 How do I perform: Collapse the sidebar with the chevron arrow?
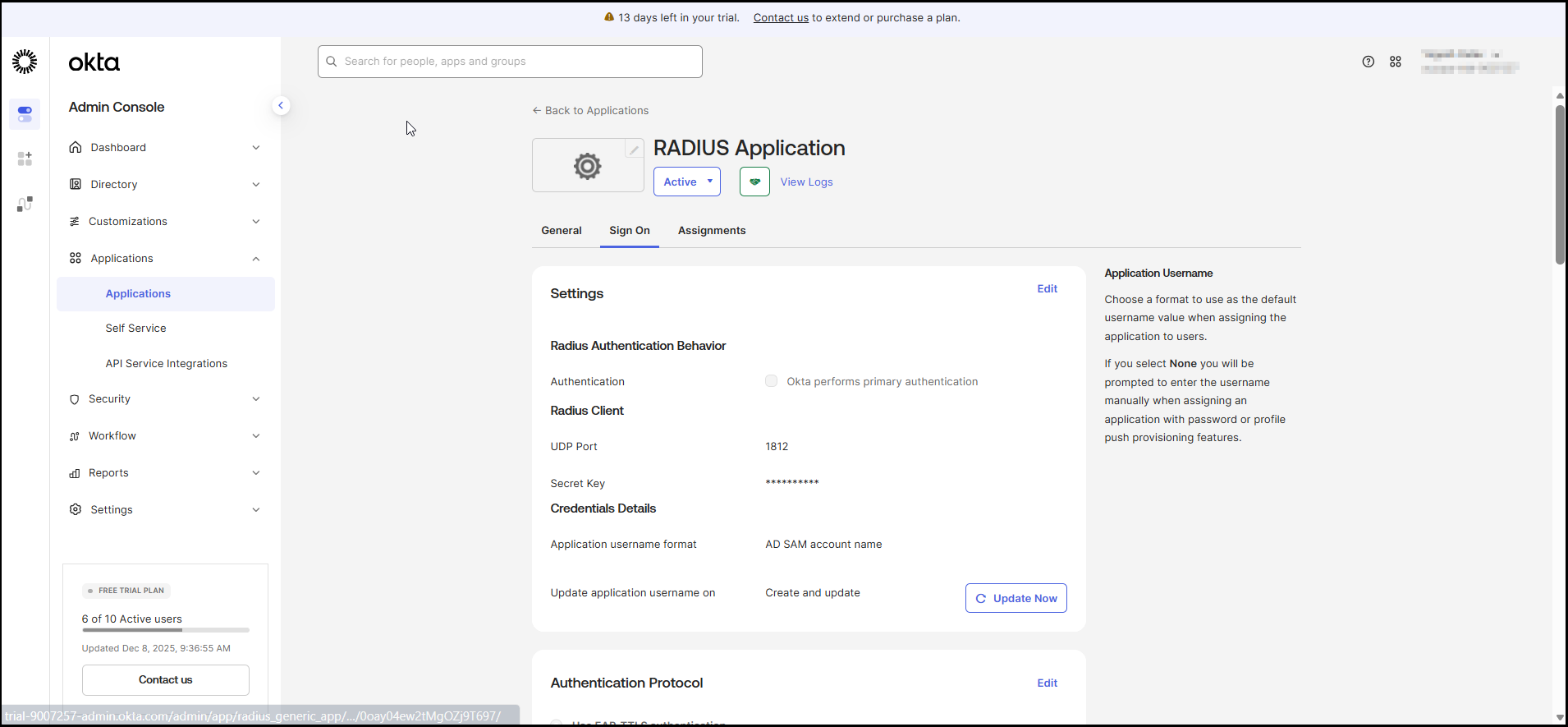coord(281,105)
